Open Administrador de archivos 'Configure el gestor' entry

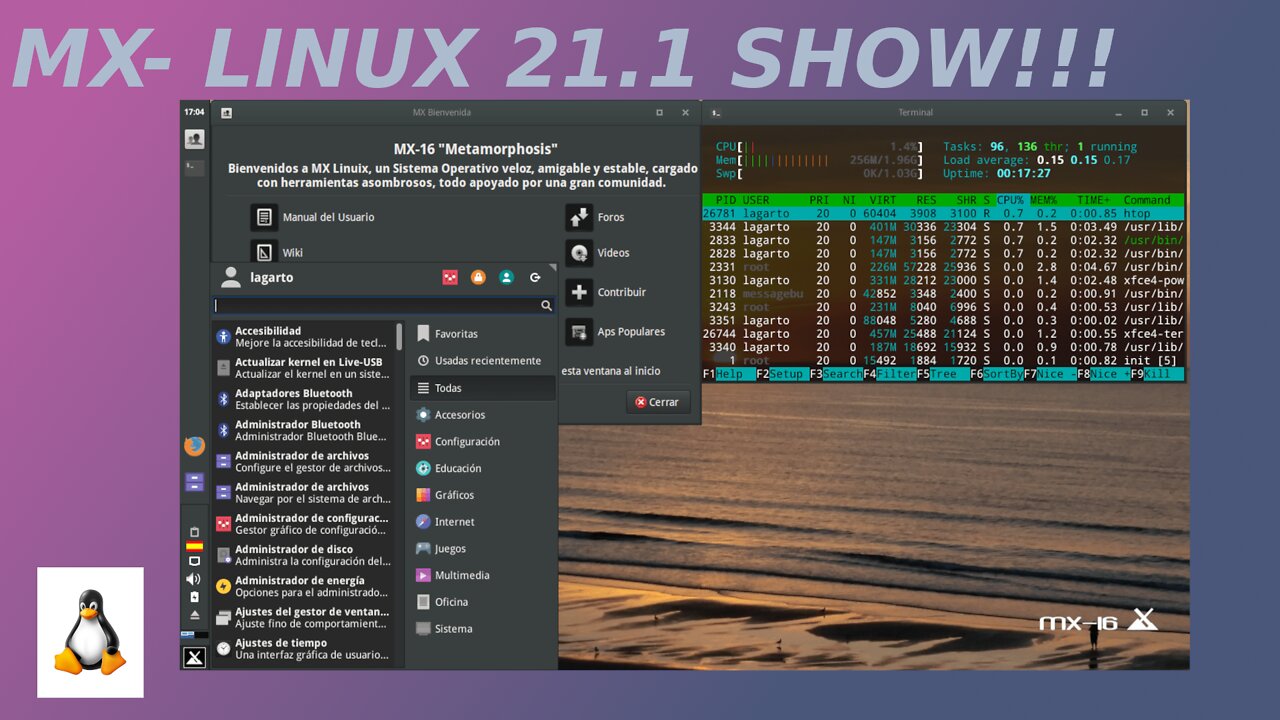(x=304, y=461)
